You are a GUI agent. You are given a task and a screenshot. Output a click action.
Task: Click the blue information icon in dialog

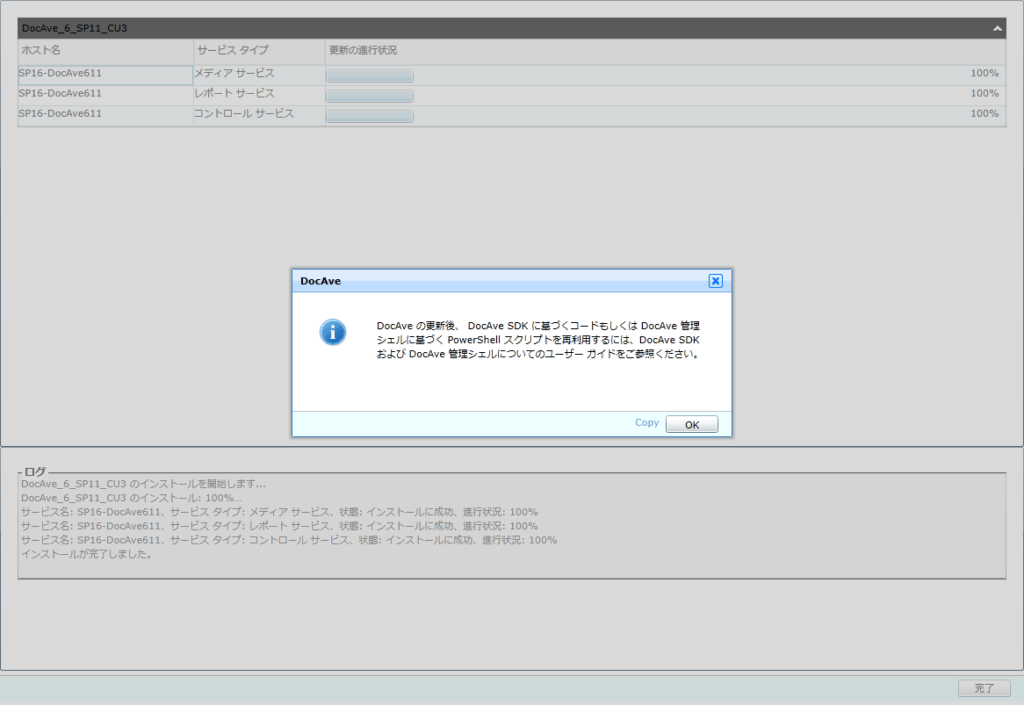pos(332,332)
